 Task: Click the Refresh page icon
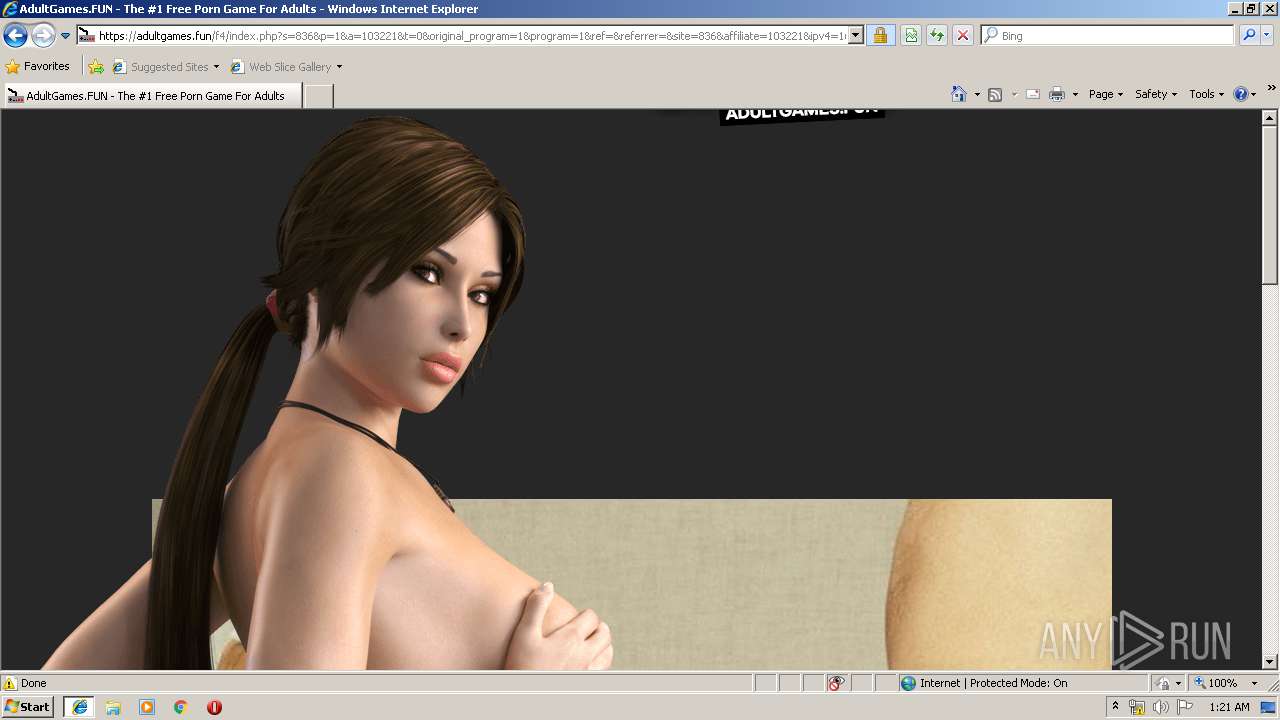point(937,36)
